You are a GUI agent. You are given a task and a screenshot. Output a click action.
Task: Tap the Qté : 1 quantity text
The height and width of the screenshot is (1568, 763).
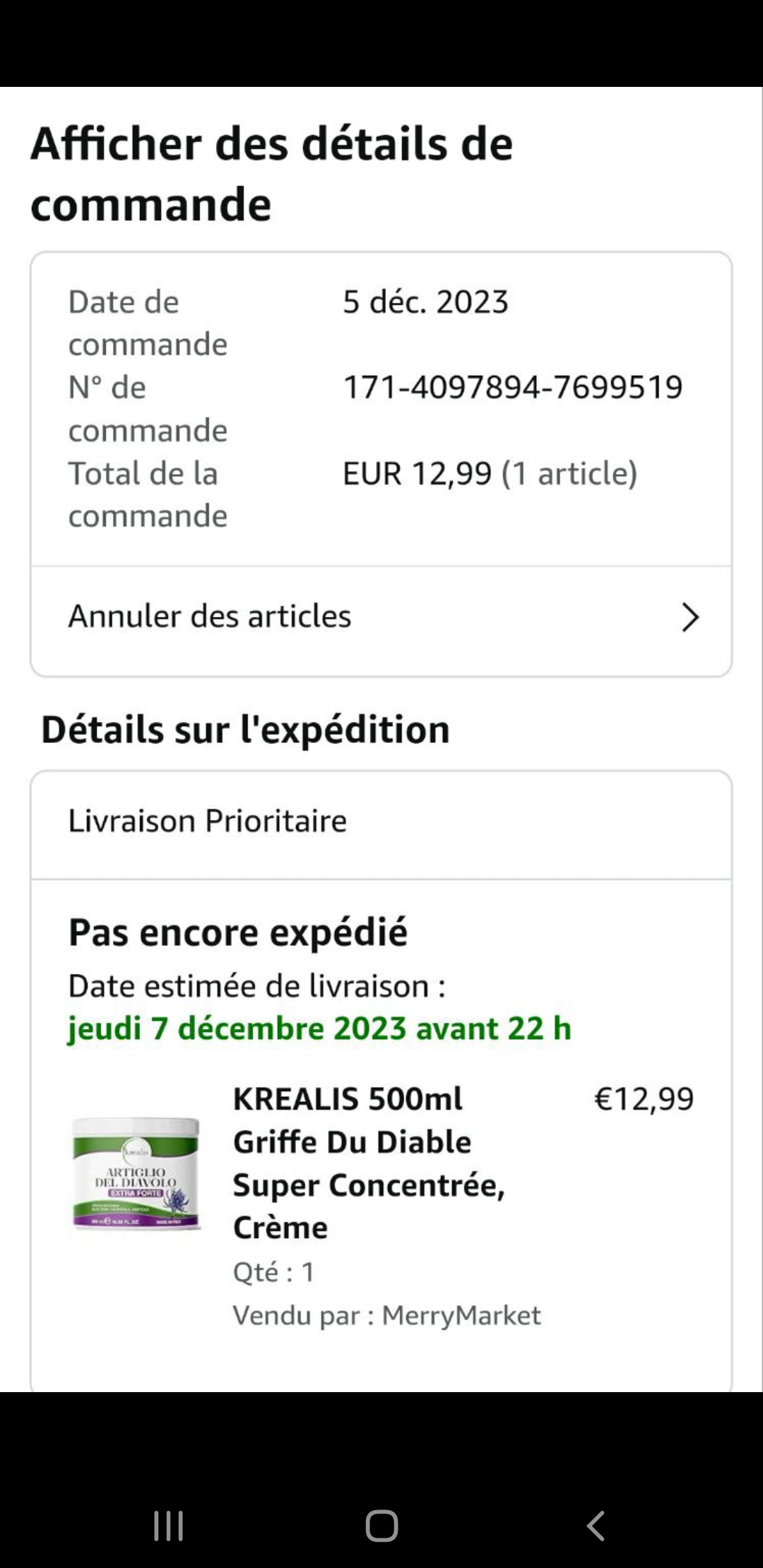[274, 1272]
